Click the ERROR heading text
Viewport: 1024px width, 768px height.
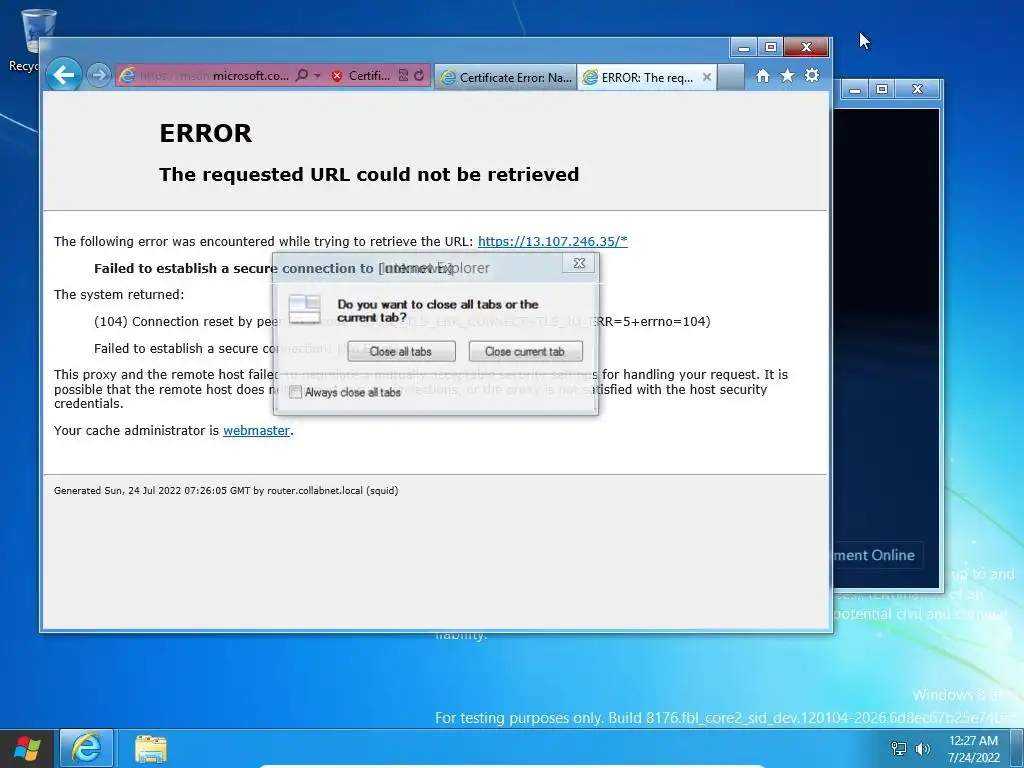[x=205, y=133]
